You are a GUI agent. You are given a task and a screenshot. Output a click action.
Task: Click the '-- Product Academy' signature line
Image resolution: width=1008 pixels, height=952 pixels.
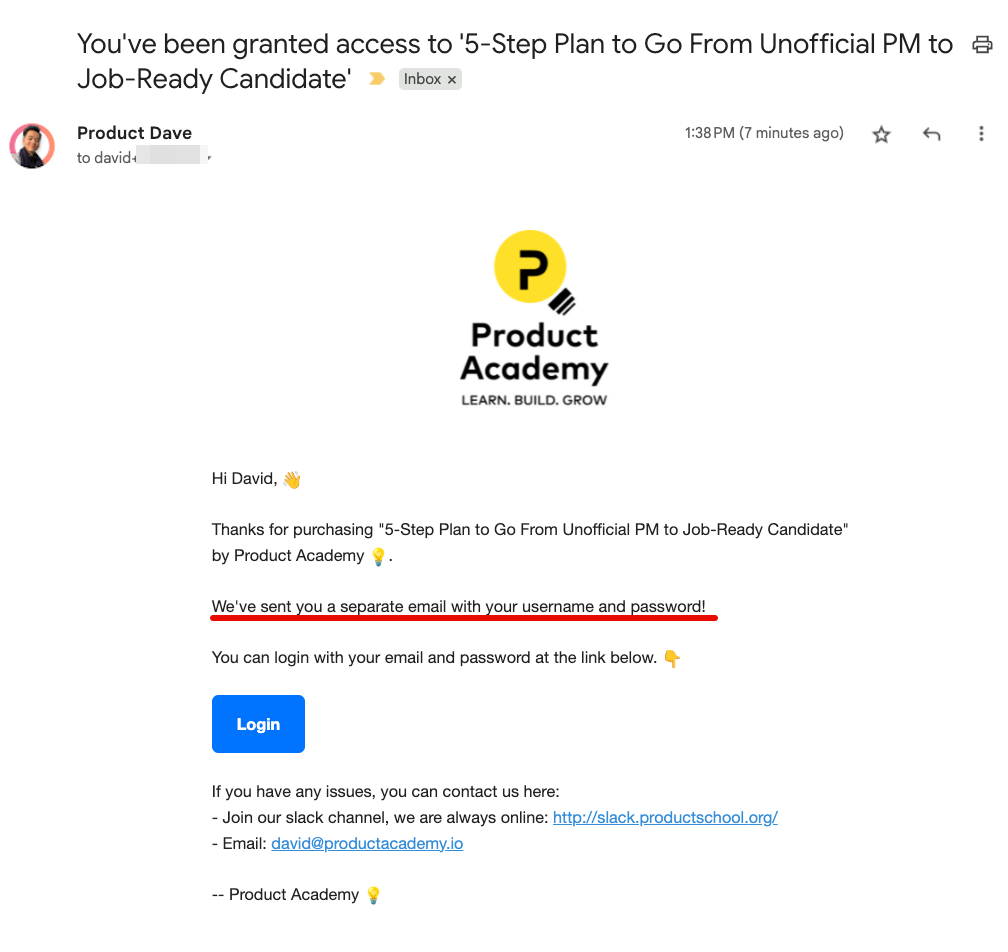click(x=285, y=894)
